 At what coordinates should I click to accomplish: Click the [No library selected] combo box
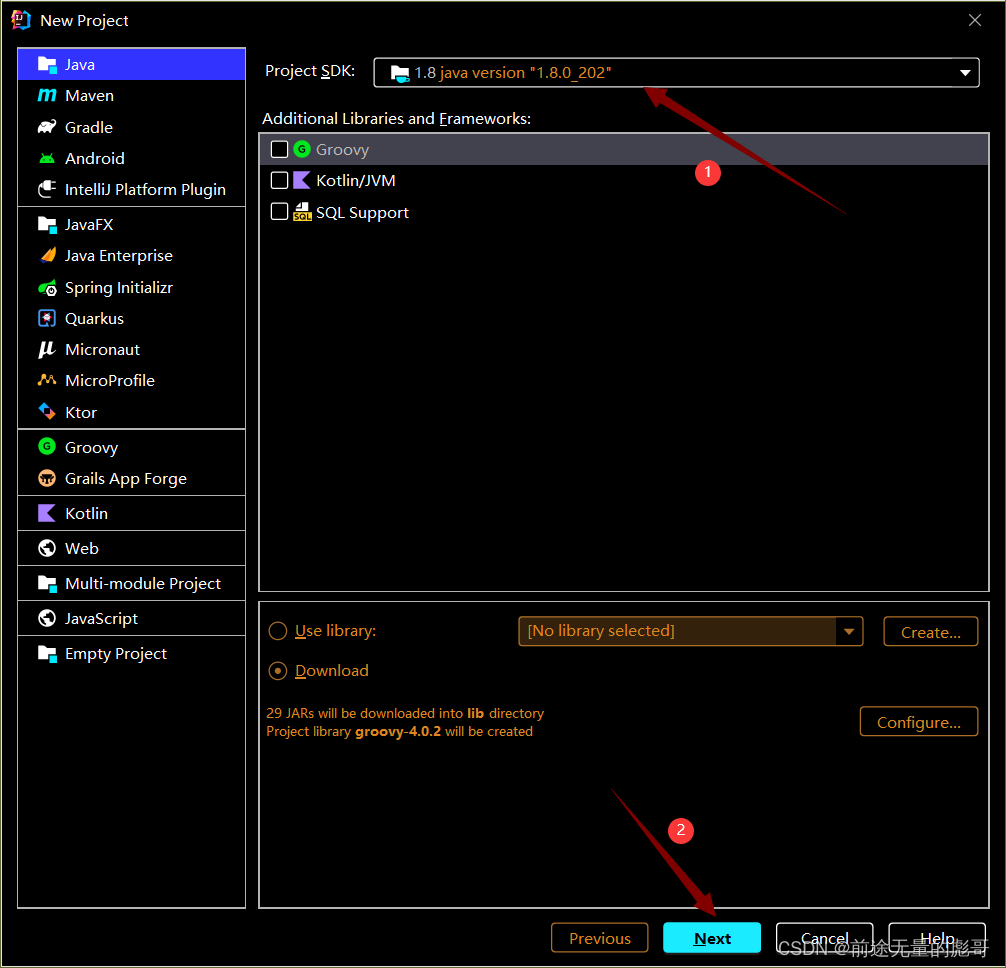(x=690, y=631)
